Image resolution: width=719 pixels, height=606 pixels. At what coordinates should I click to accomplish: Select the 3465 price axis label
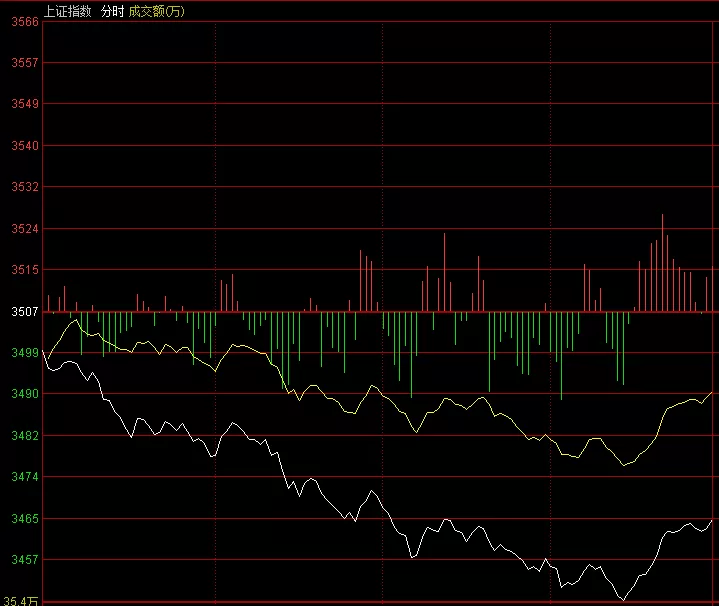(x=25, y=519)
